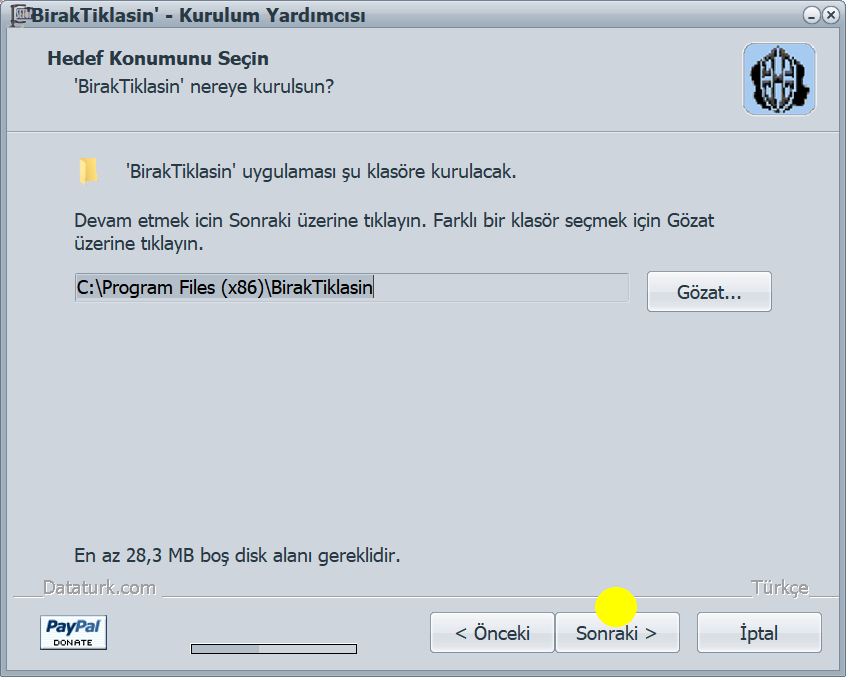The width and height of the screenshot is (846, 677).
Task: Minimize the Kurulum Yardımcısı window
Action: [811, 15]
